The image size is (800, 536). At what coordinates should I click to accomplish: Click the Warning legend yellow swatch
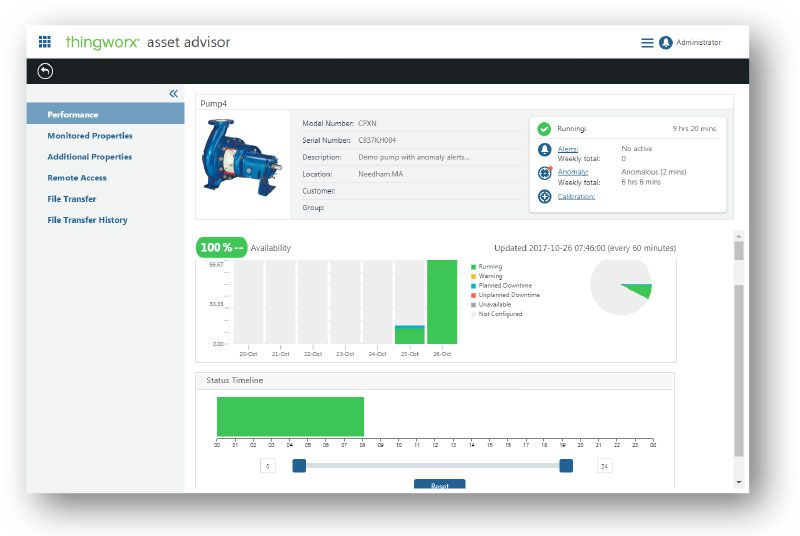pyautogui.click(x=473, y=276)
